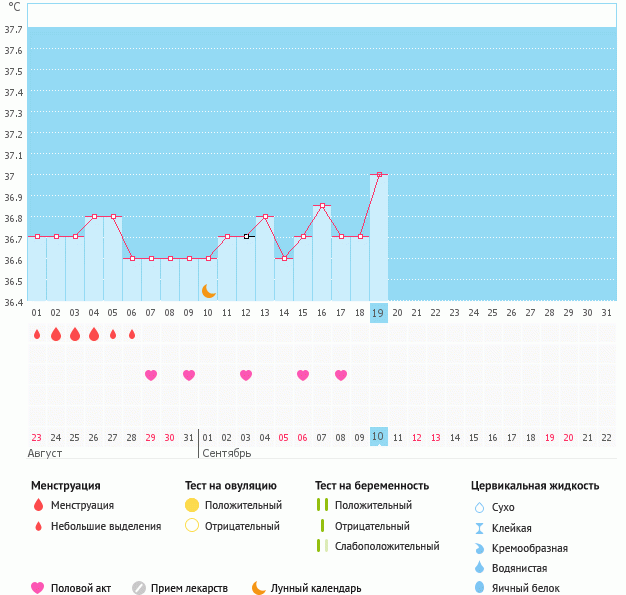
Task: Click the small discharge drop under day 06
Action: tap(132, 334)
